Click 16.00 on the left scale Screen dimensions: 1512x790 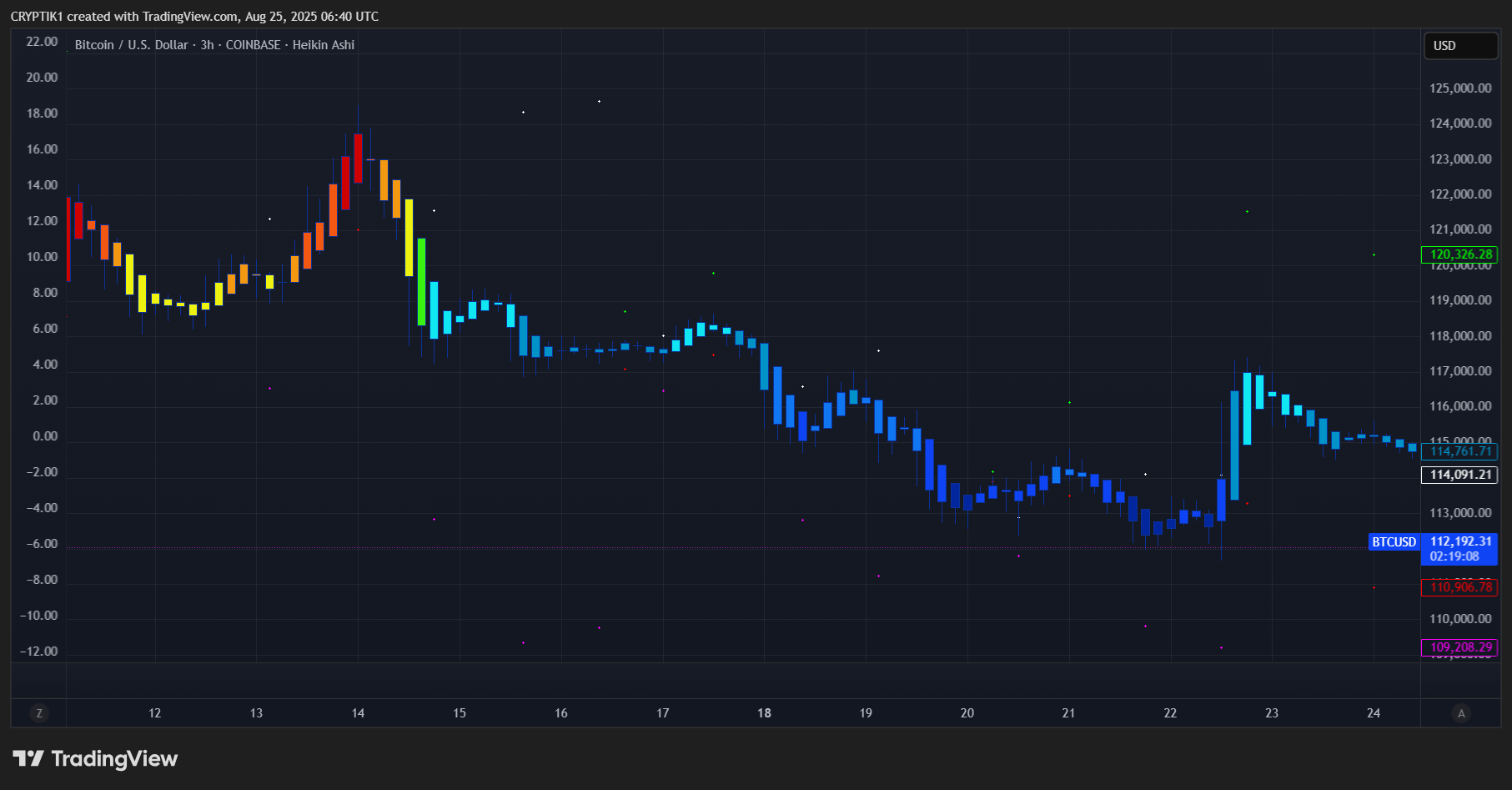pos(43,149)
